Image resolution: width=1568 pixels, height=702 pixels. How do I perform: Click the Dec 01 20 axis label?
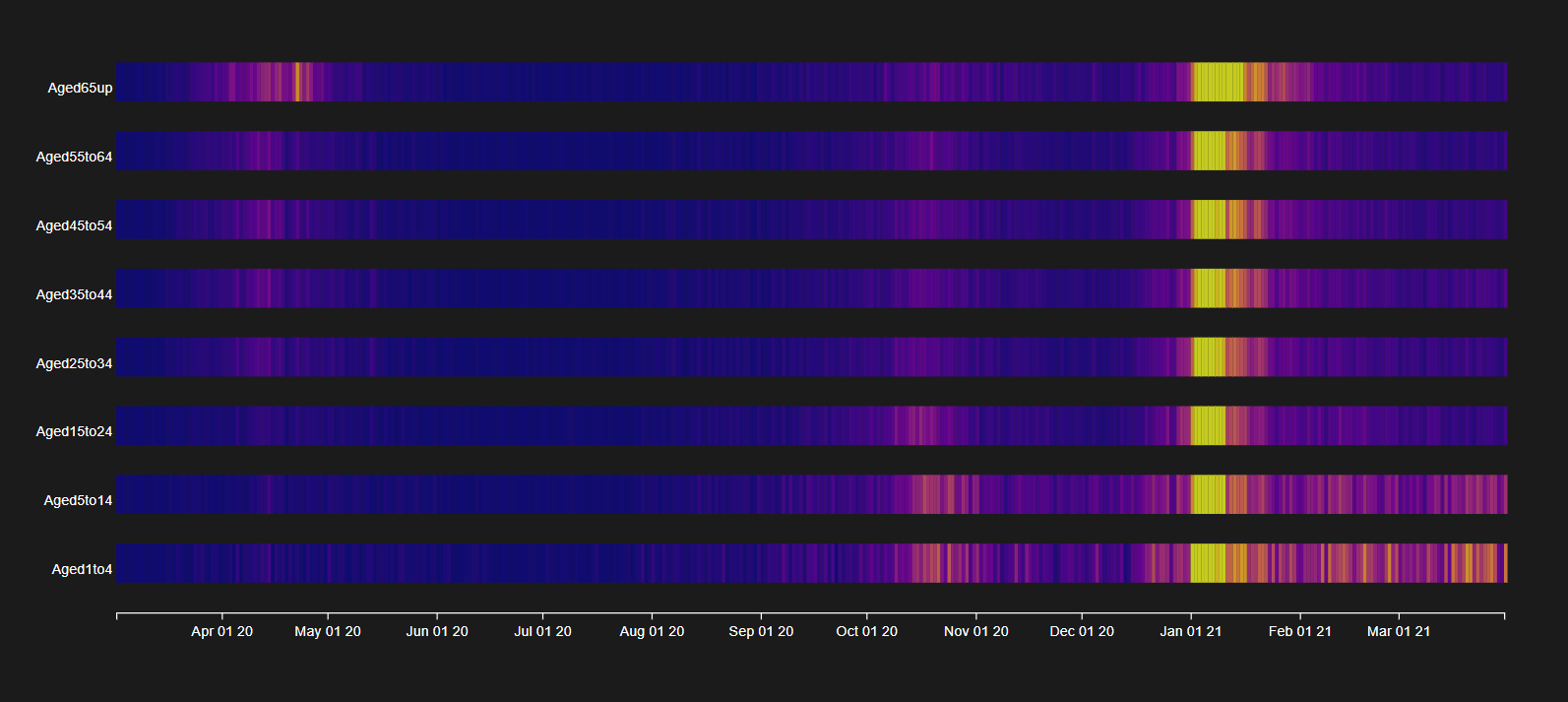pos(1082,631)
